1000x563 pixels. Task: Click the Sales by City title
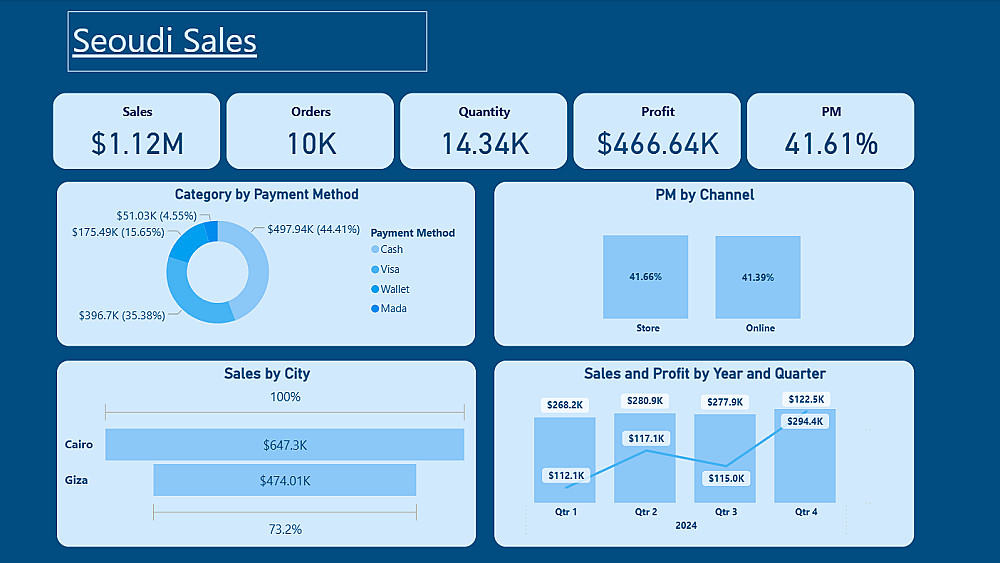(267, 374)
